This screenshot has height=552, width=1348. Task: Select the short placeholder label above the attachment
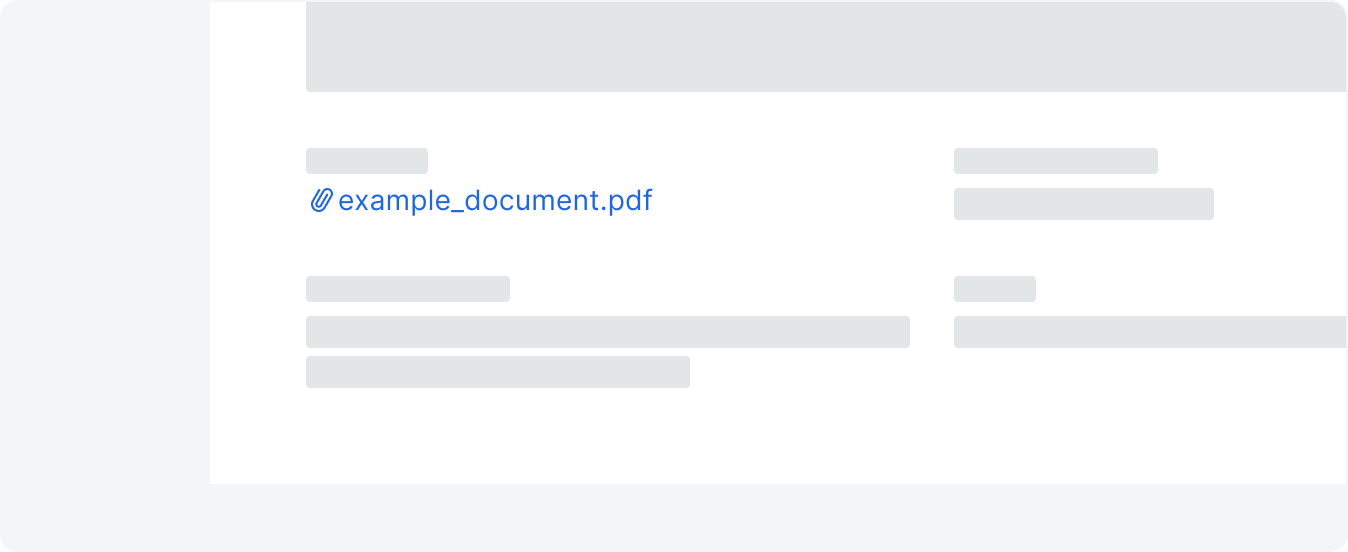point(367,161)
